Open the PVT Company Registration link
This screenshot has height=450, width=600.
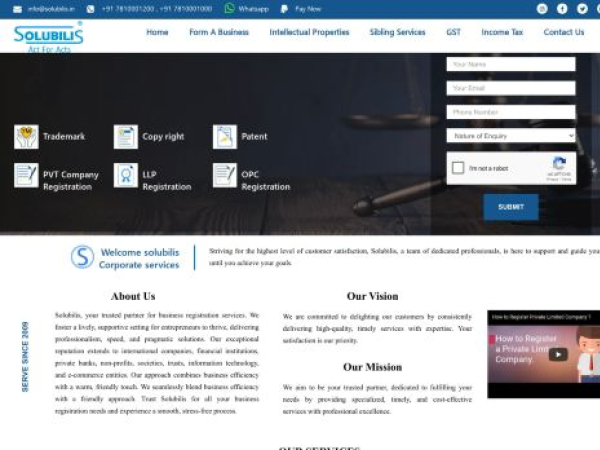[x=71, y=181]
